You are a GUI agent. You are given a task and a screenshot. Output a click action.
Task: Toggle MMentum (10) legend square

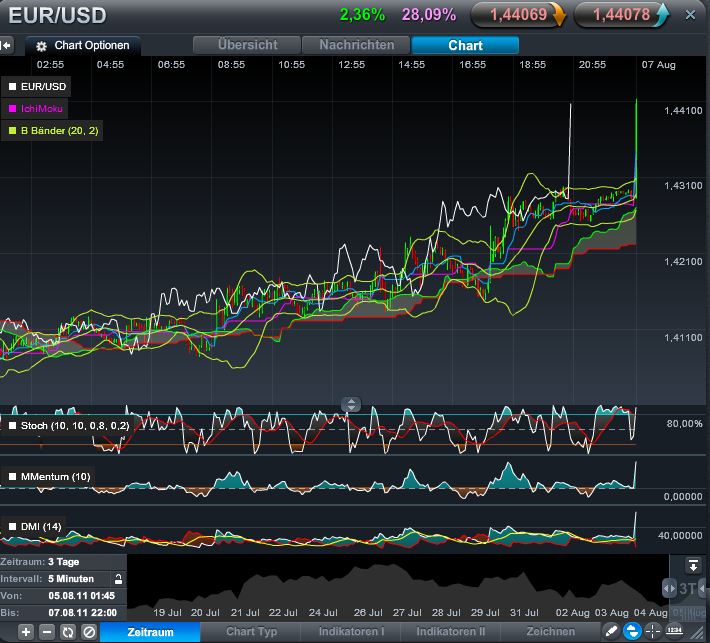(x=13, y=476)
